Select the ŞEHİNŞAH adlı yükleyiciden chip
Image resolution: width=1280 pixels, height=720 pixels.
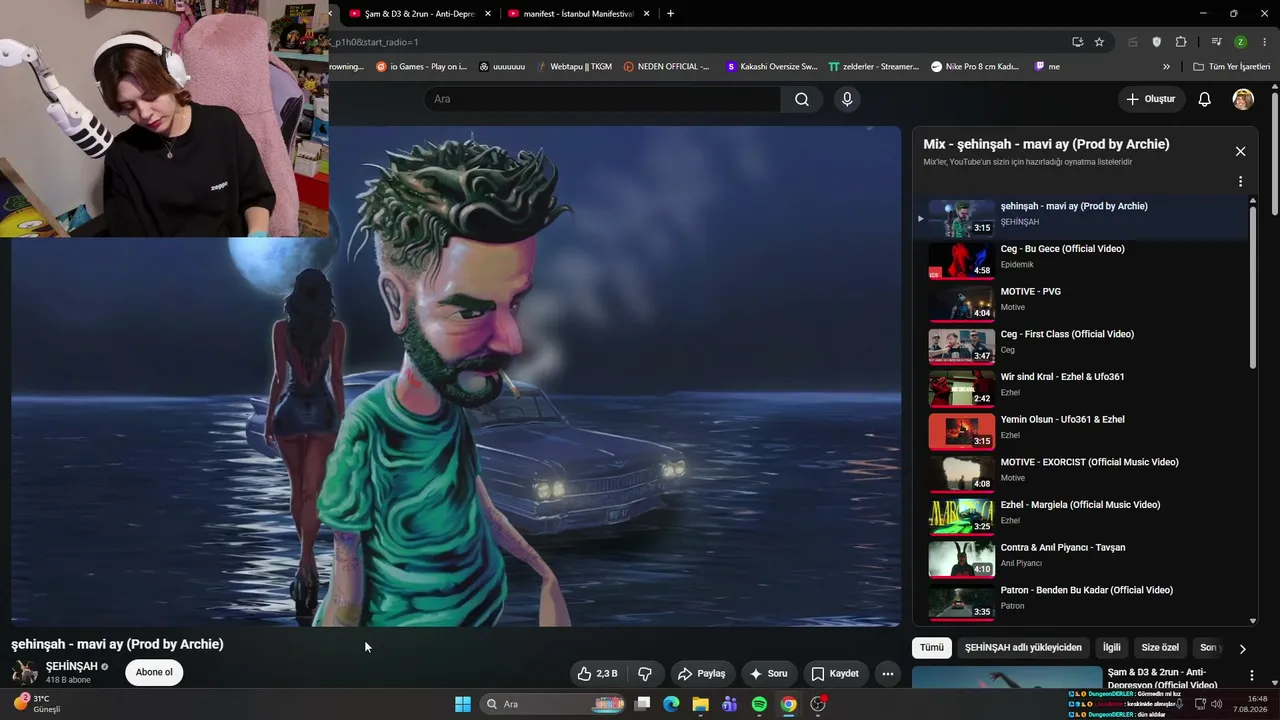tap(1023, 648)
